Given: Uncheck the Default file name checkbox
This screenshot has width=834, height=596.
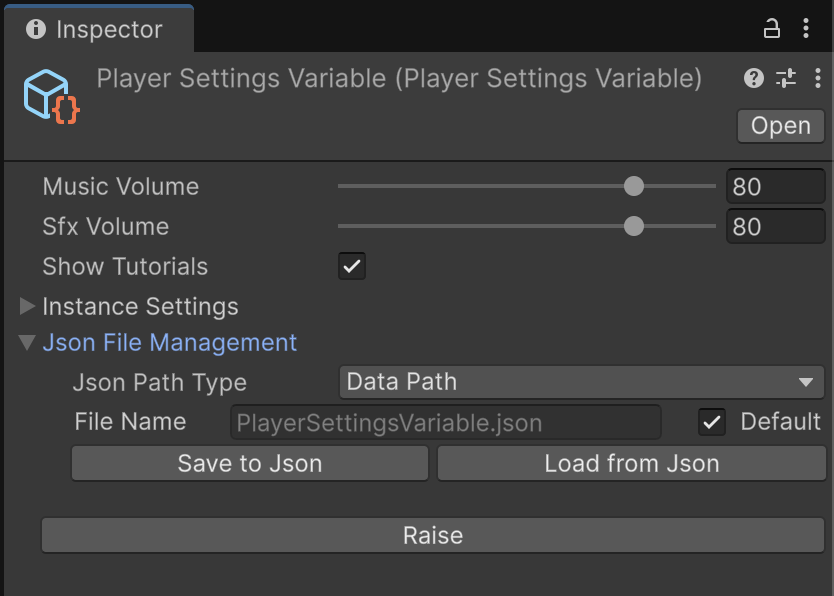Looking at the screenshot, I should coord(712,421).
